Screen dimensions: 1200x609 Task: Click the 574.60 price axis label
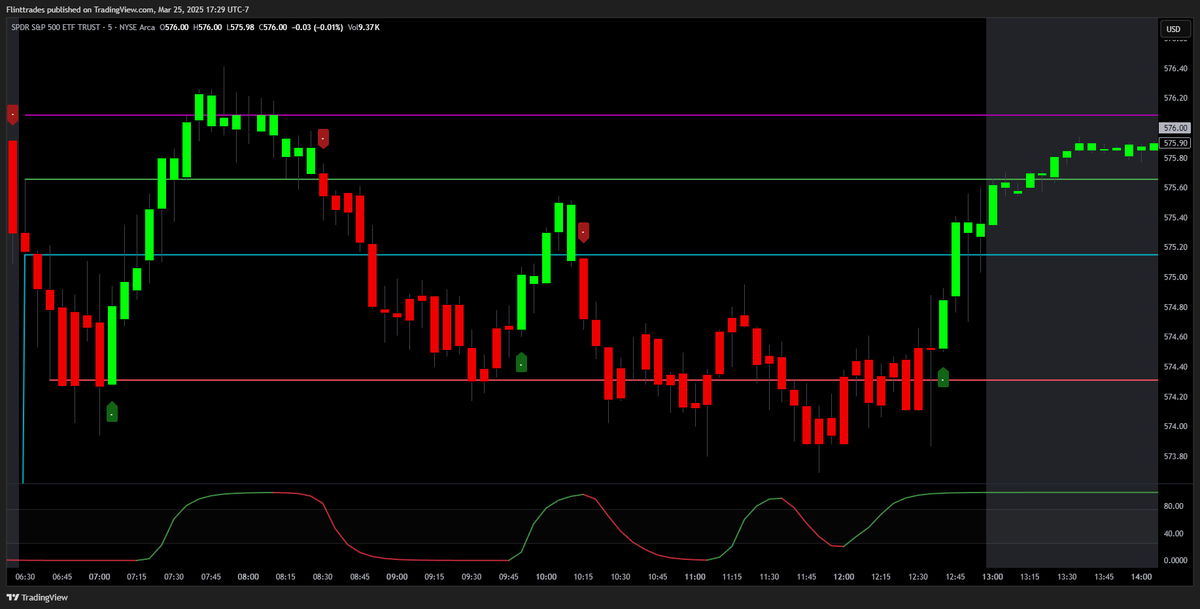[x=1176, y=337]
